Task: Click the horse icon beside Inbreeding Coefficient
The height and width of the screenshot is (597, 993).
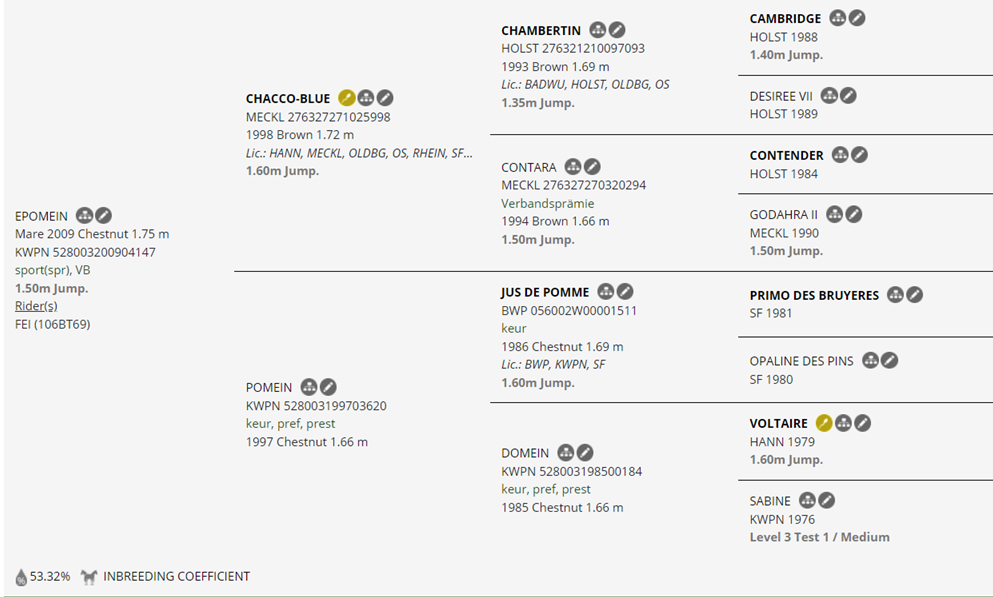Action: click(90, 577)
